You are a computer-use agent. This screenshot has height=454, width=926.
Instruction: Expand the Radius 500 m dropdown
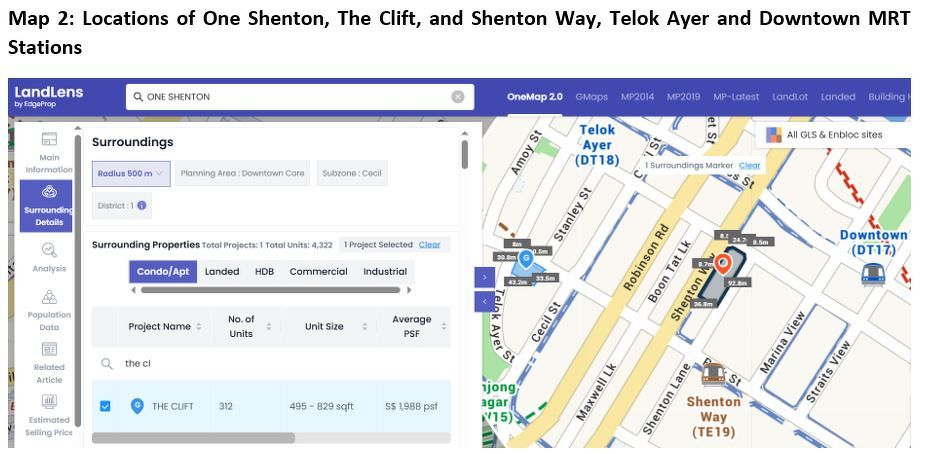[x=132, y=174]
